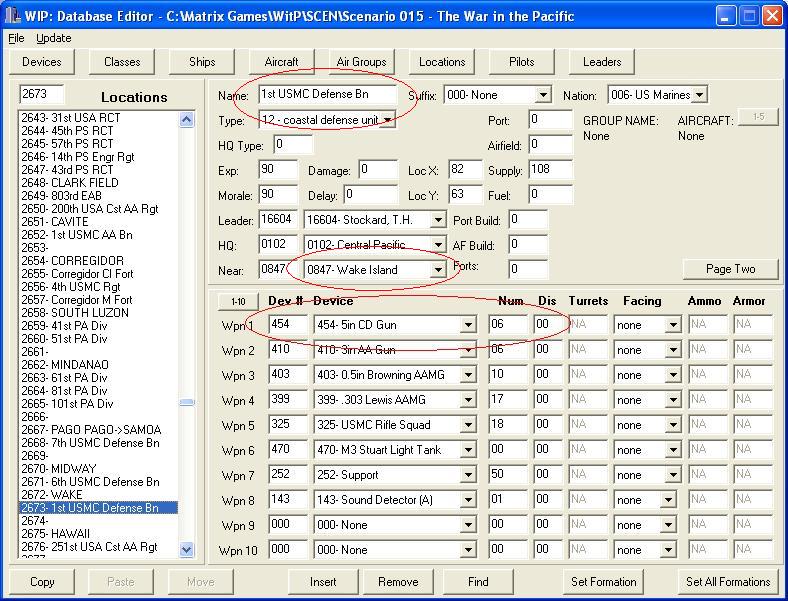788x601 pixels.
Task: Click the 1-10 weapon range button
Action: [238, 302]
